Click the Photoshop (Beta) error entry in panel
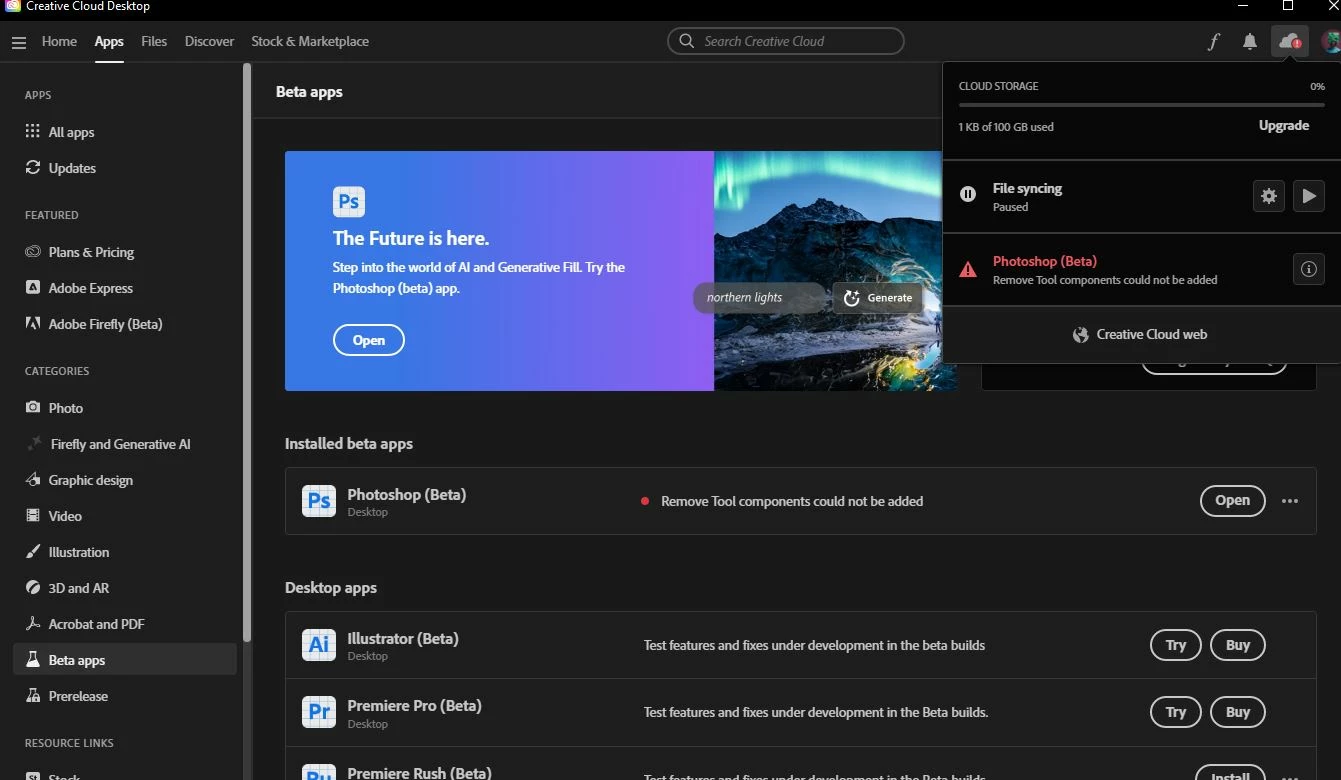1341x780 pixels. pos(1141,270)
